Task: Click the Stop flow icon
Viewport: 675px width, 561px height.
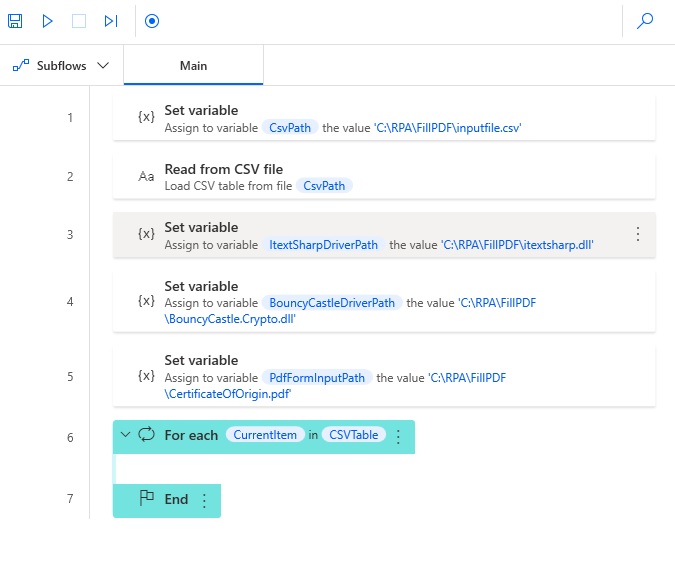Action: pos(79,21)
